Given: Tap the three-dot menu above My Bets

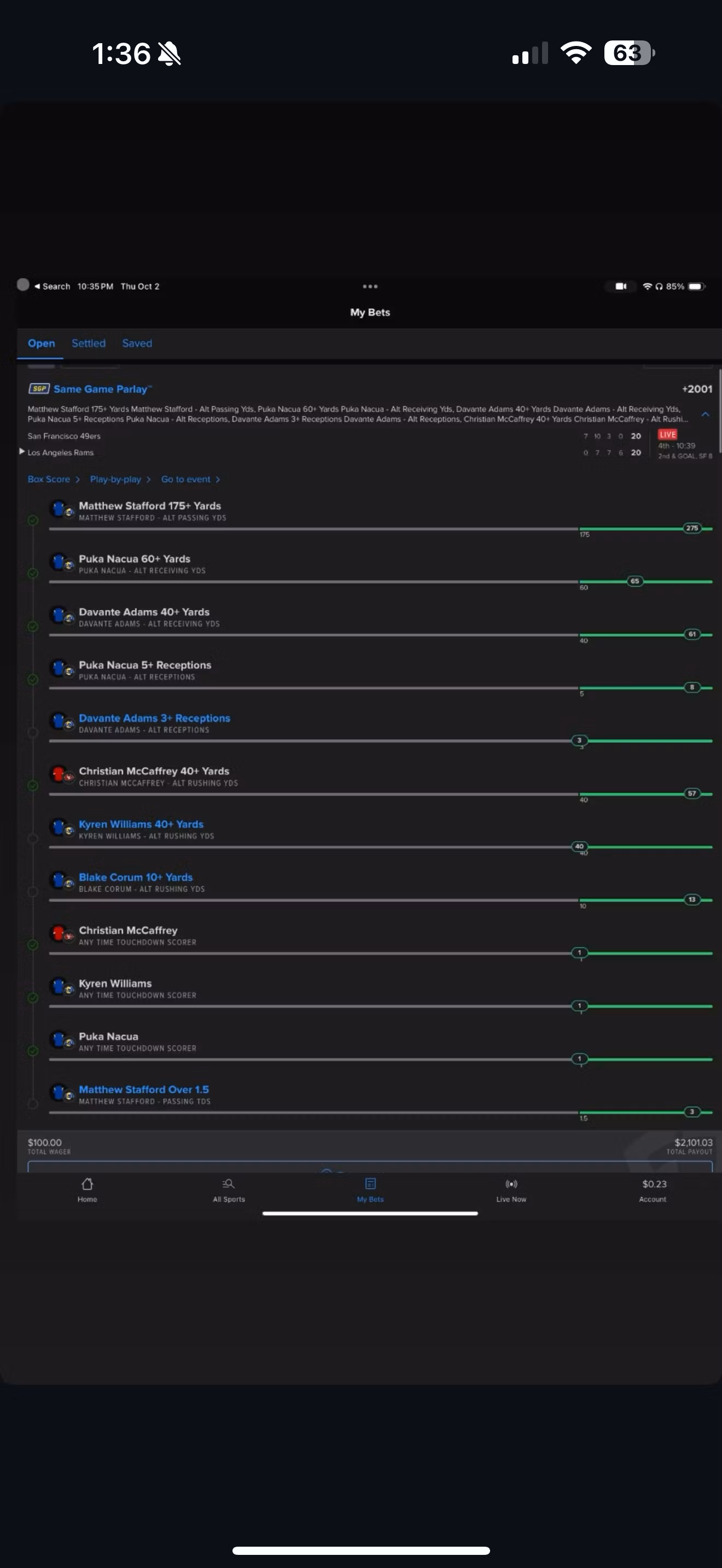Looking at the screenshot, I should click(370, 286).
